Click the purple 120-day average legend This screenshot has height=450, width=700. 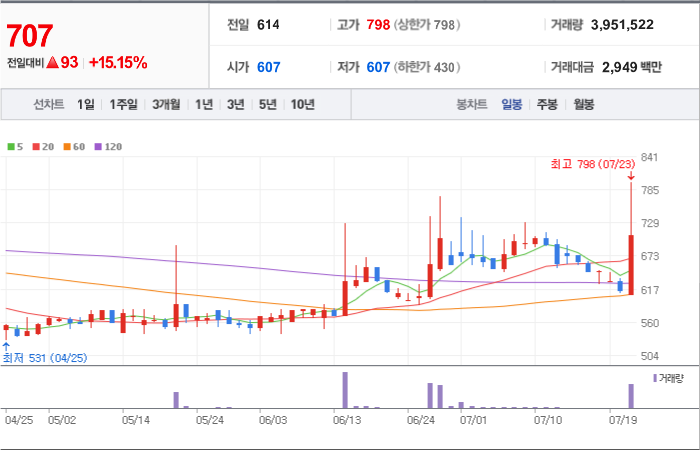(108, 147)
